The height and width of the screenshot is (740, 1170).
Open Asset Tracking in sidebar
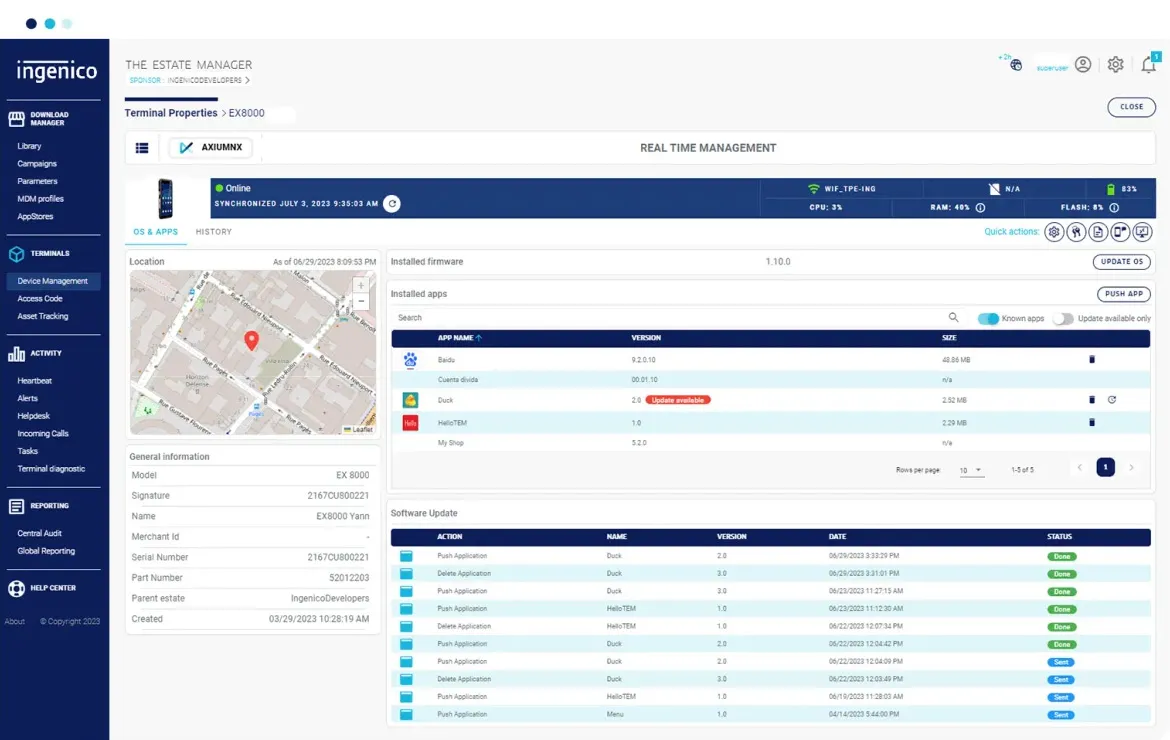pos(43,316)
